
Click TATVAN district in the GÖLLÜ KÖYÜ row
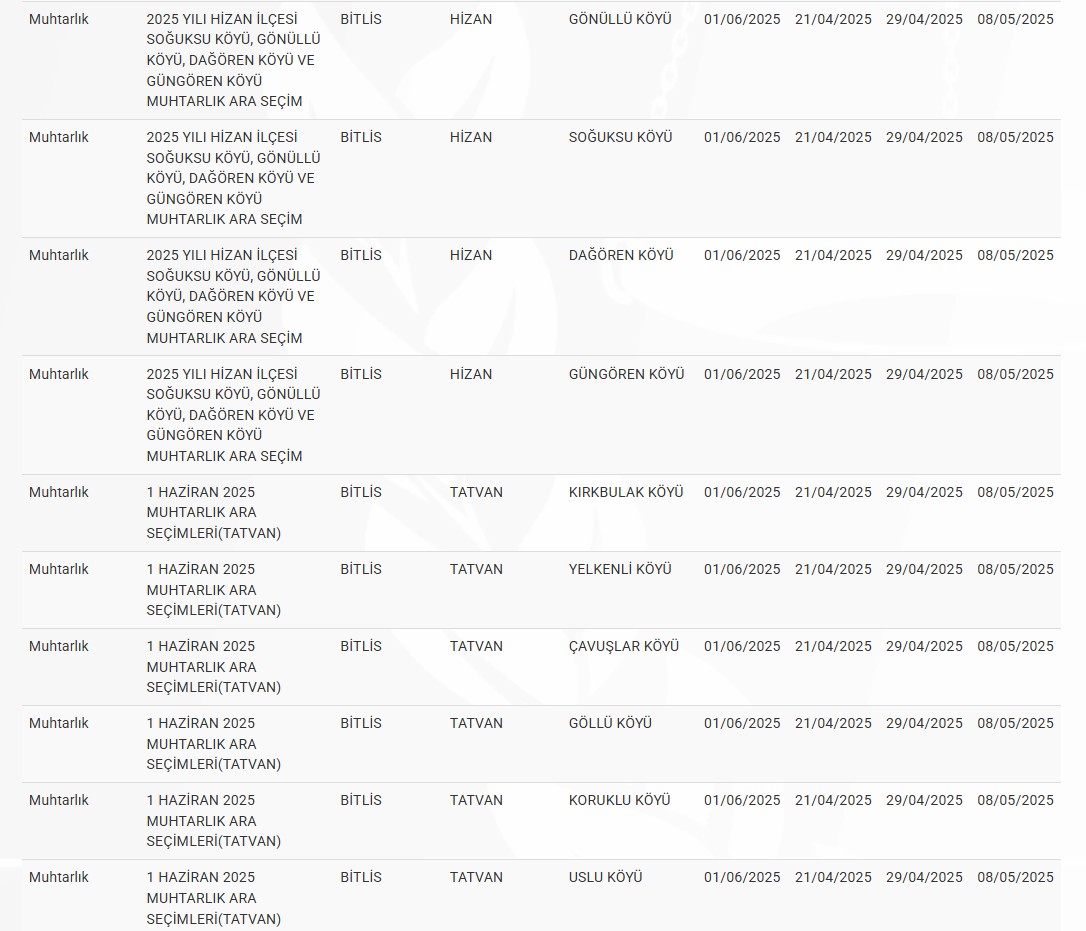coord(476,723)
